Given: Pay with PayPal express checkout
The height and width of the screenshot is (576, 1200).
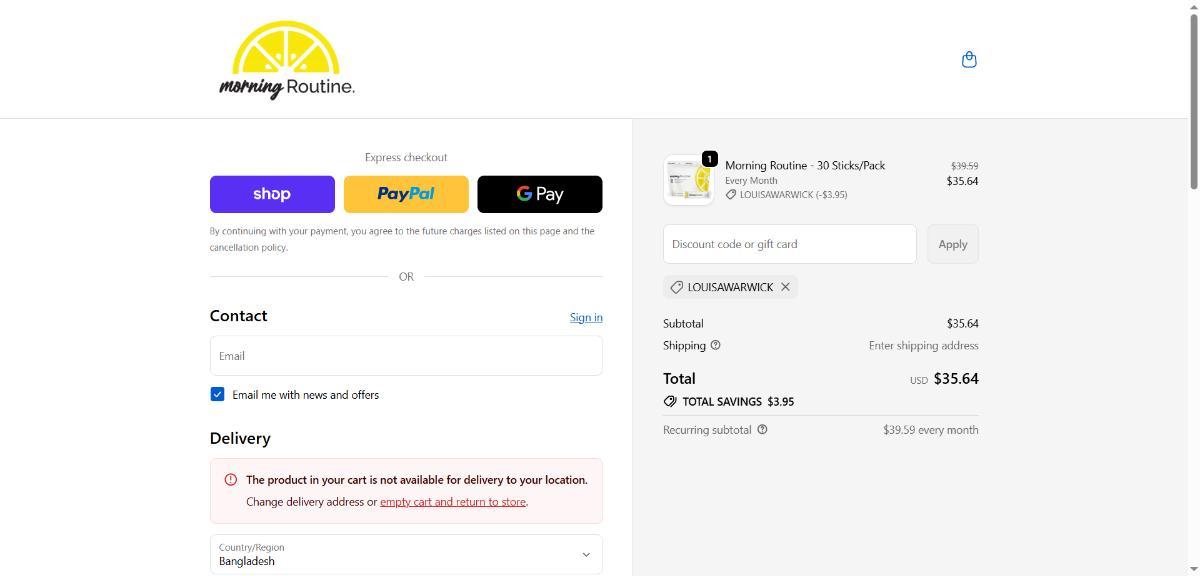Looking at the screenshot, I should [x=406, y=194].
